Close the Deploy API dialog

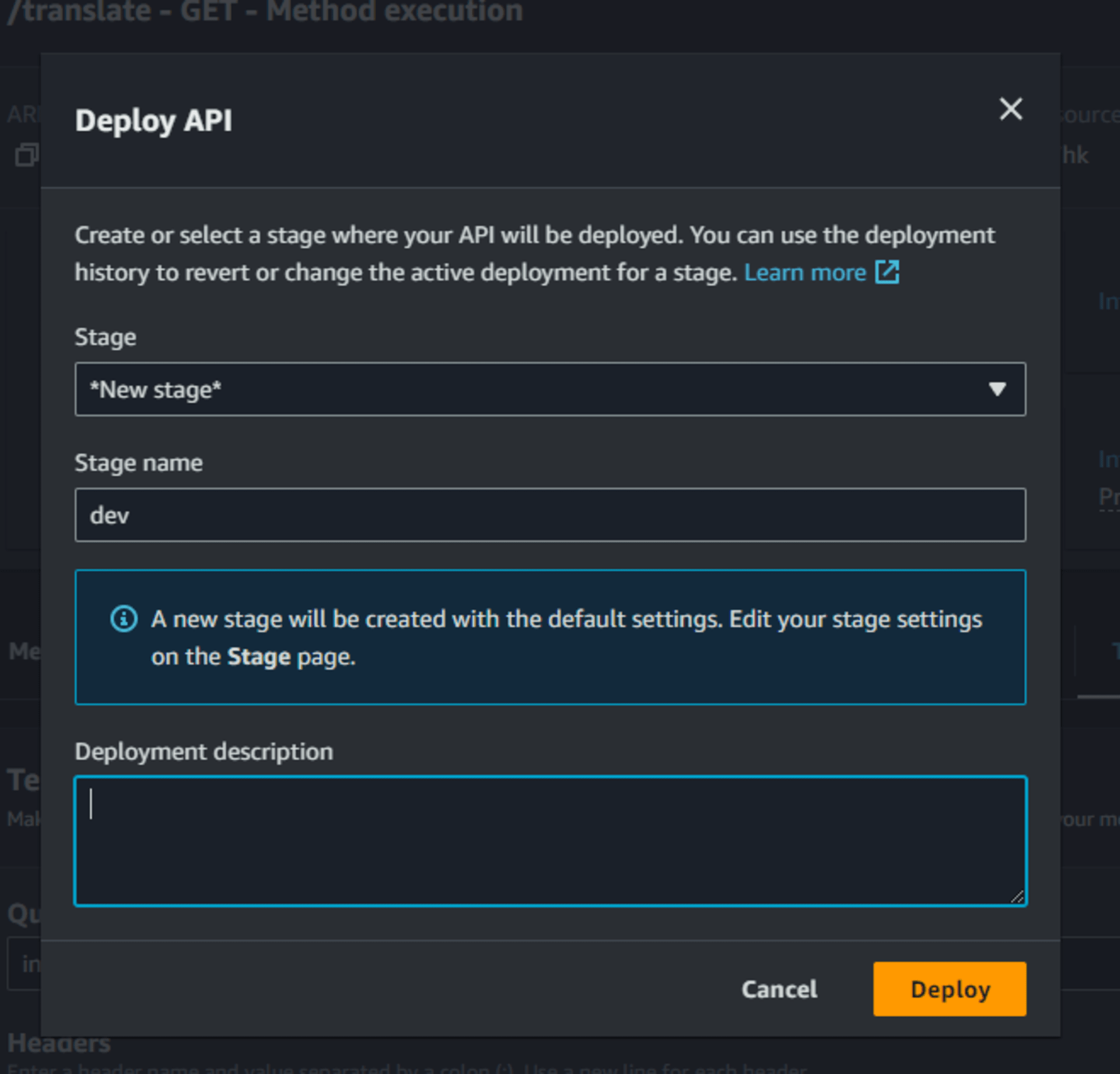[1010, 109]
